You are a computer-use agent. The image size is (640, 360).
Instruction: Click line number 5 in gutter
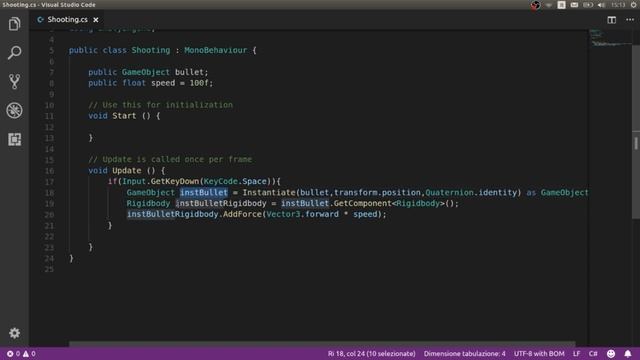coord(51,50)
